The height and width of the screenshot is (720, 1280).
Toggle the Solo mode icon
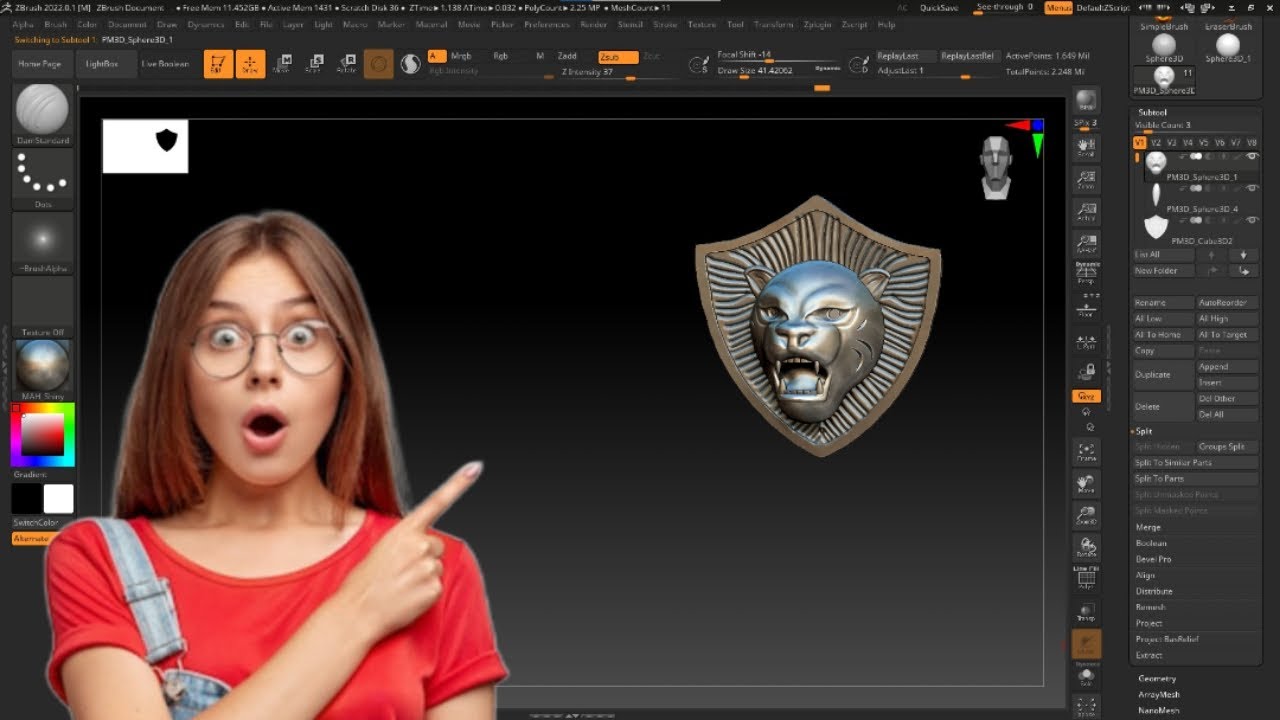(x=1085, y=676)
